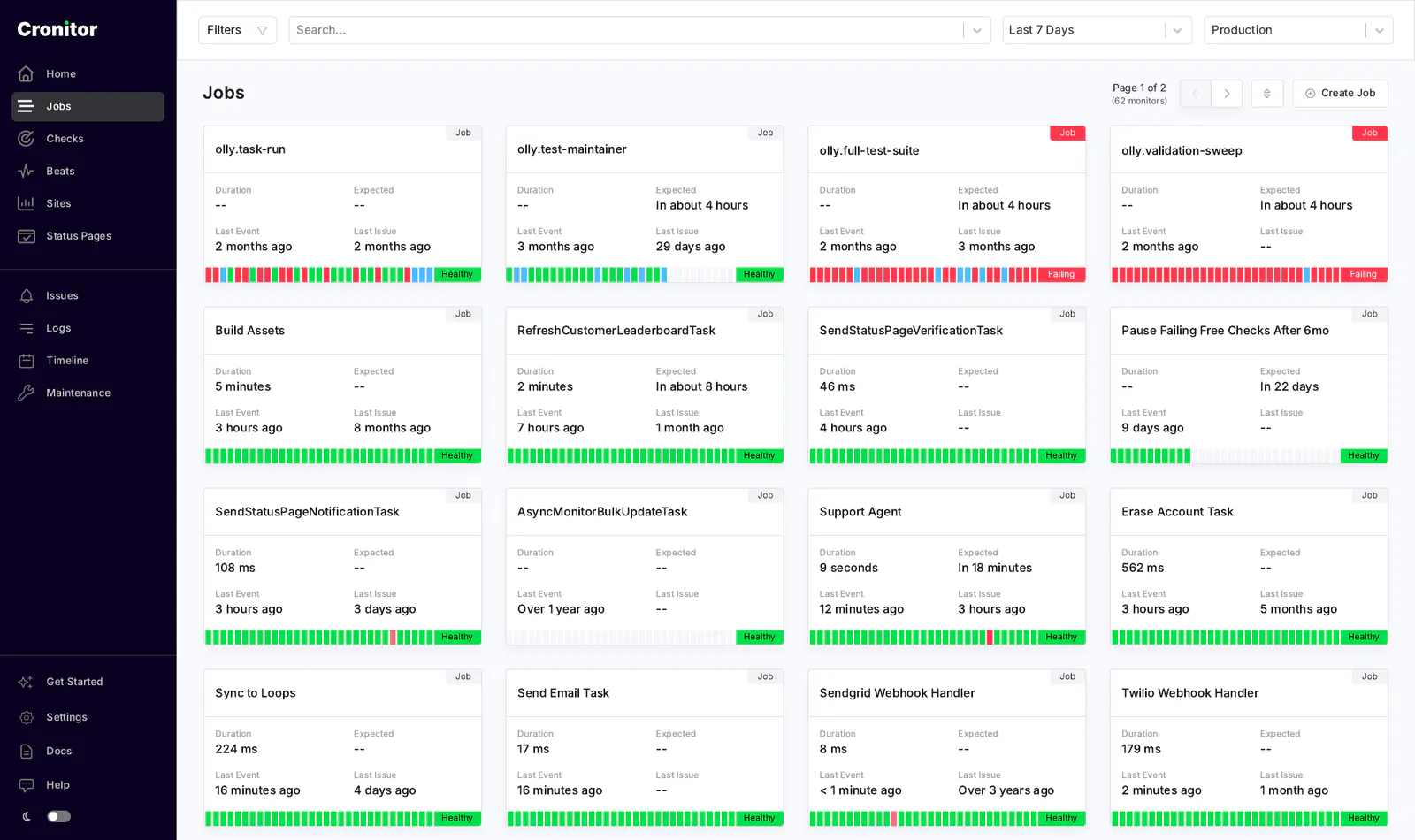The height and width of the screenshot is (840, 1415).
Task: Go to next page of jobs
Action: (1227, 94)
